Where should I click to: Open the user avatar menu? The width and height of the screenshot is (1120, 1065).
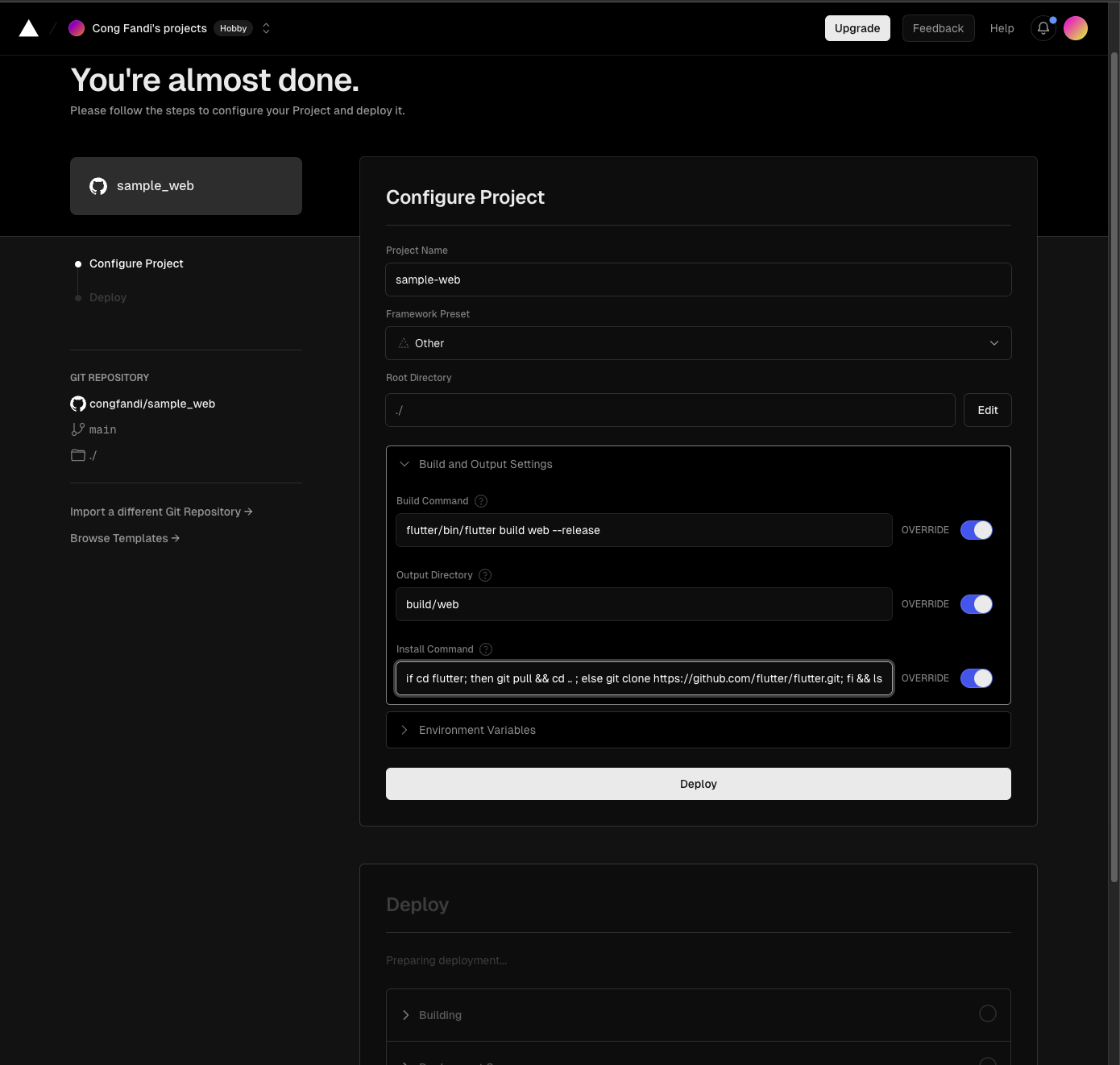(1075, 28)
